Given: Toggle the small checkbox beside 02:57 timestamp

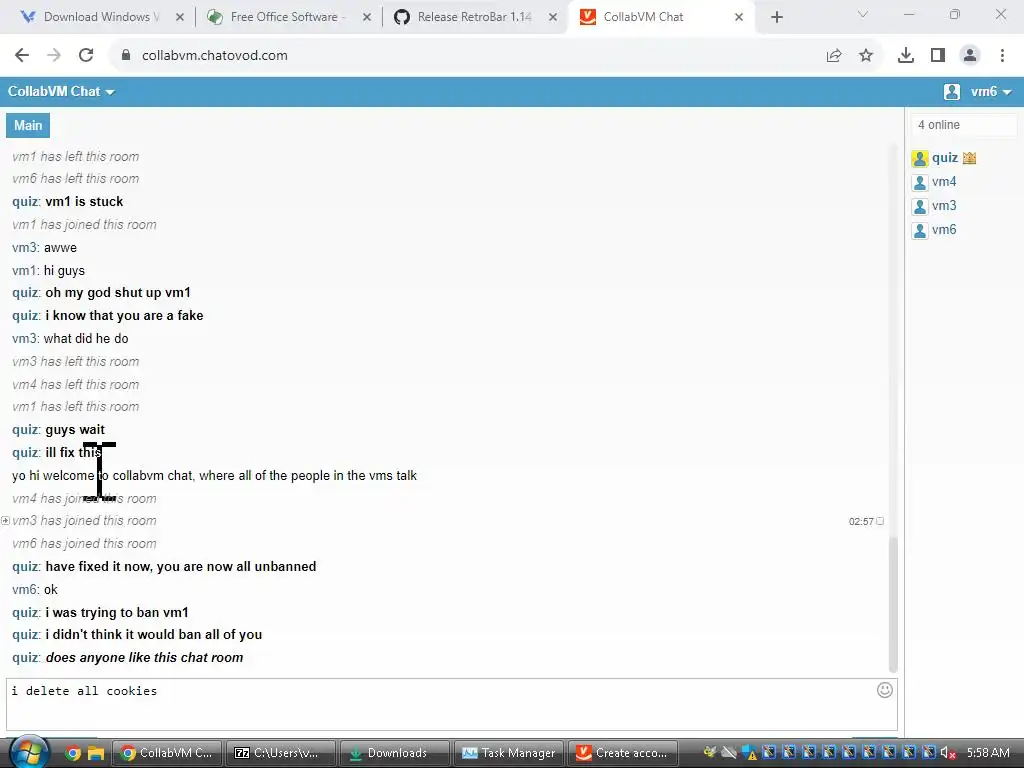Looking at the screenshot, I should pos(880,521).
